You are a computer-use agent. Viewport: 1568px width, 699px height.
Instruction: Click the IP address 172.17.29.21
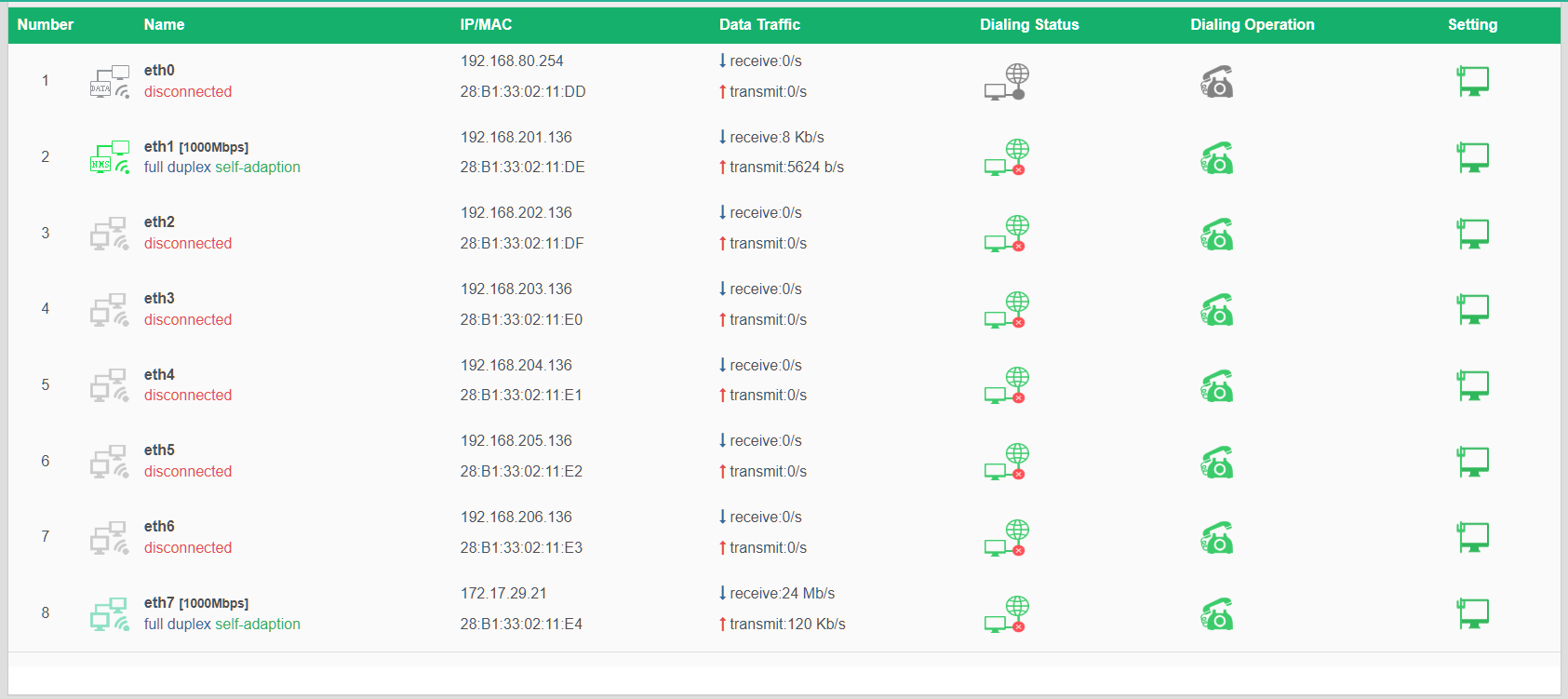pyautogui.click(x=503, y=594)
